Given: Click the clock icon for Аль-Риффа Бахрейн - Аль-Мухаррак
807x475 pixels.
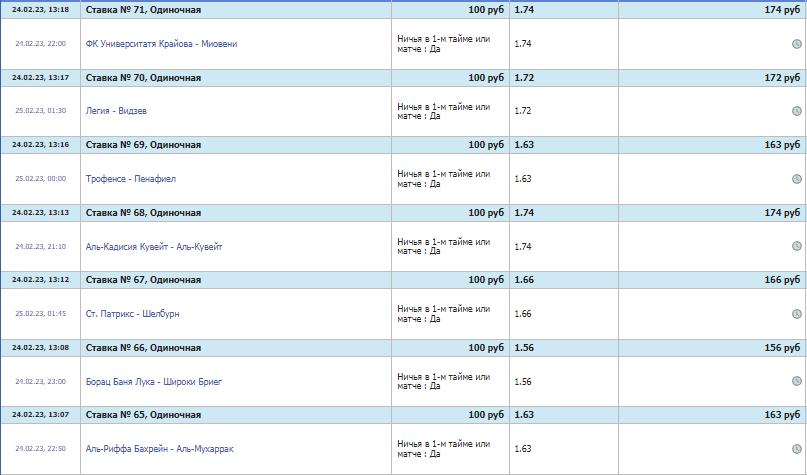Looking at the screenshot, I should pyautogui.click(x=797, y=449).
